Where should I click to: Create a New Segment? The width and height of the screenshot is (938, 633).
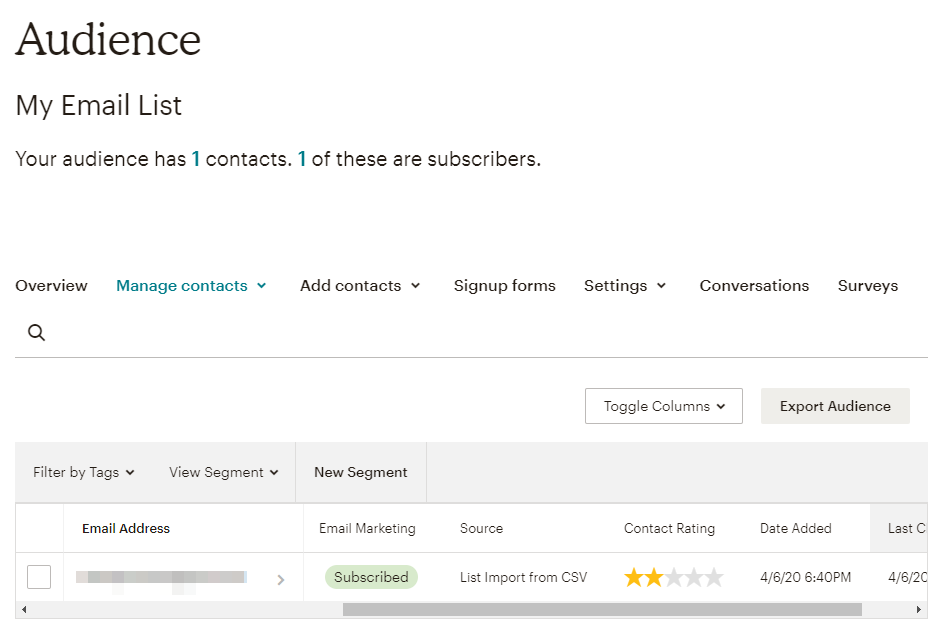point(360,471)
